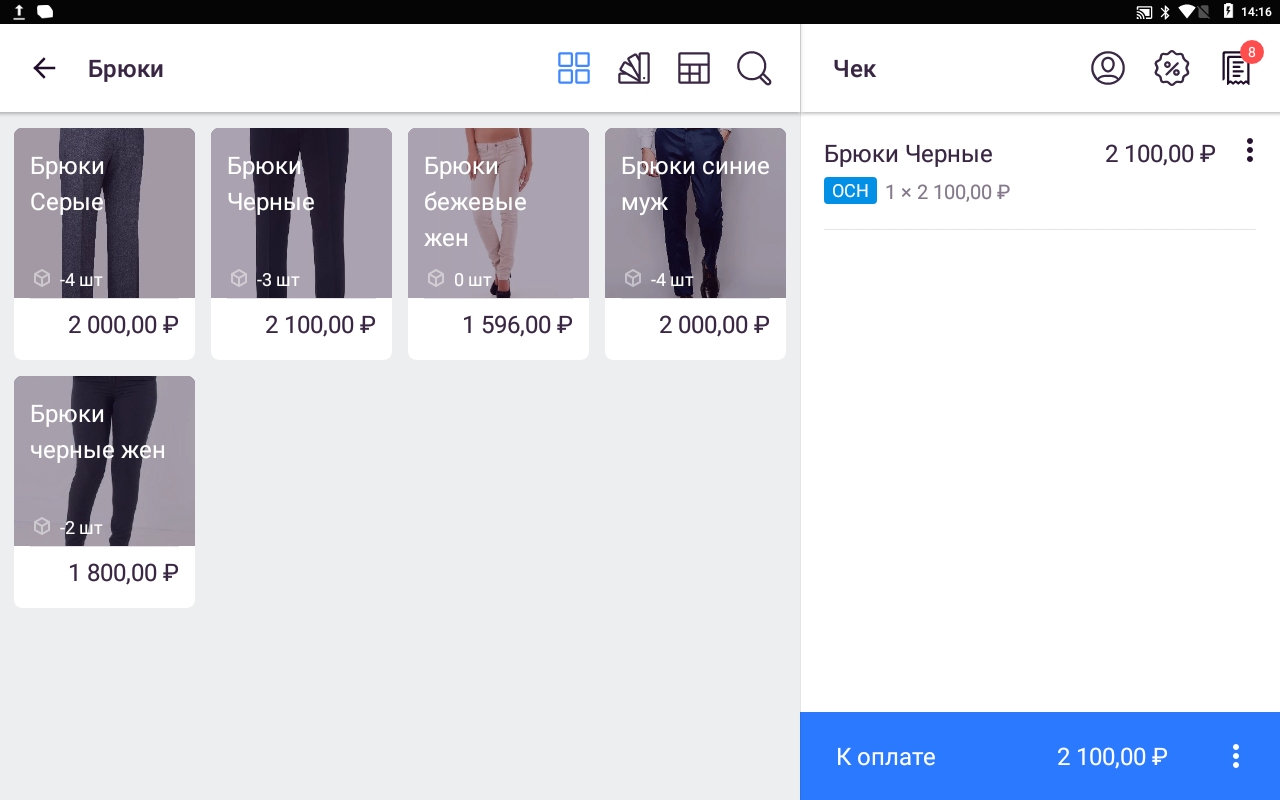Tap the upload notification icon
The height and width of the screenshot is (800, 1280).
[19, 12]
